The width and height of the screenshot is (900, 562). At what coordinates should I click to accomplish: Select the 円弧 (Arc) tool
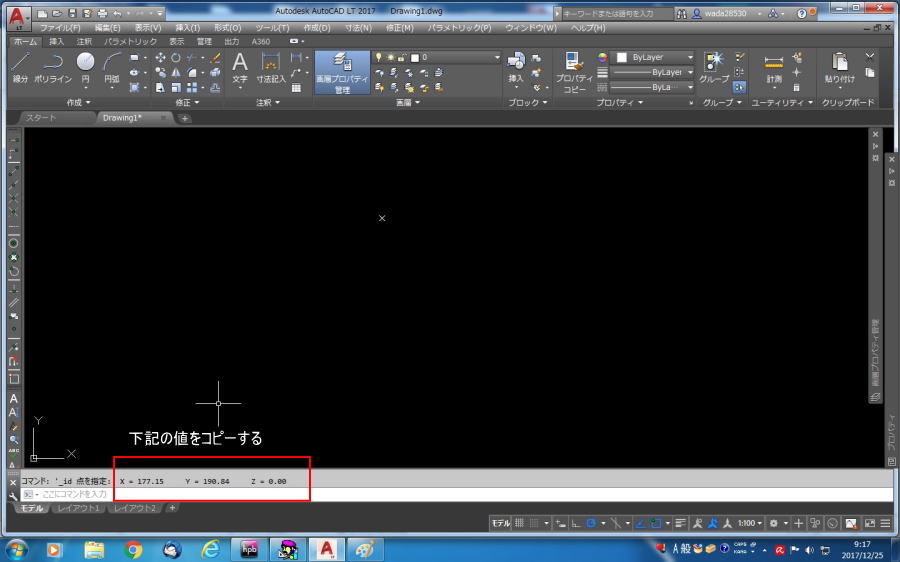112,68
